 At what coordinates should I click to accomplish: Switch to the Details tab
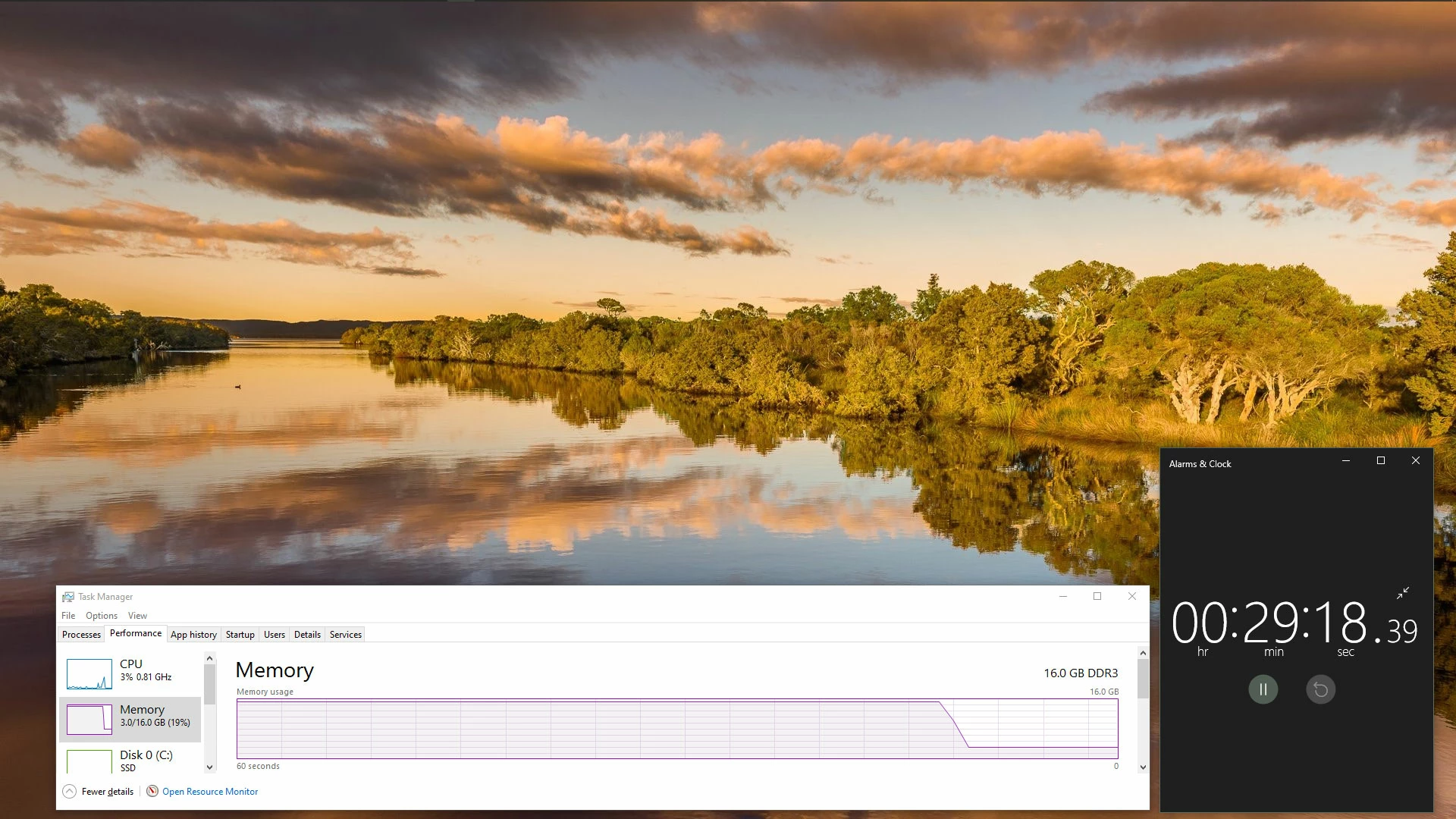(307, 635)
